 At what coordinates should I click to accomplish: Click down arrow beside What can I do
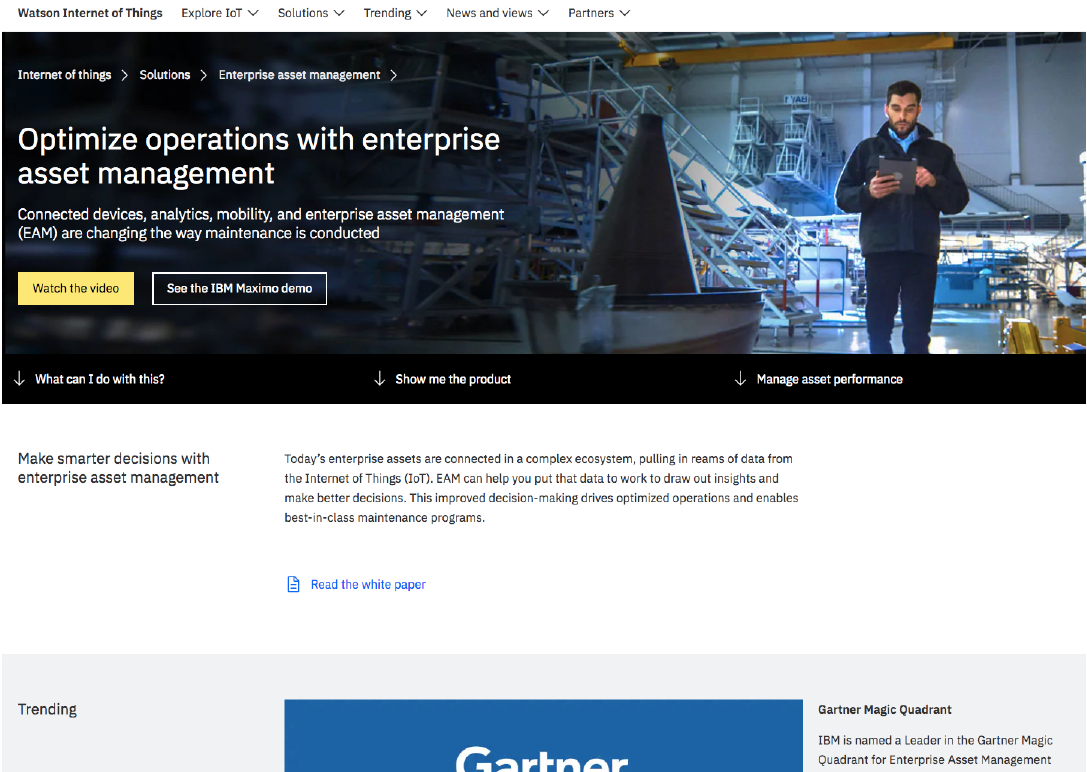coord(19,378)
